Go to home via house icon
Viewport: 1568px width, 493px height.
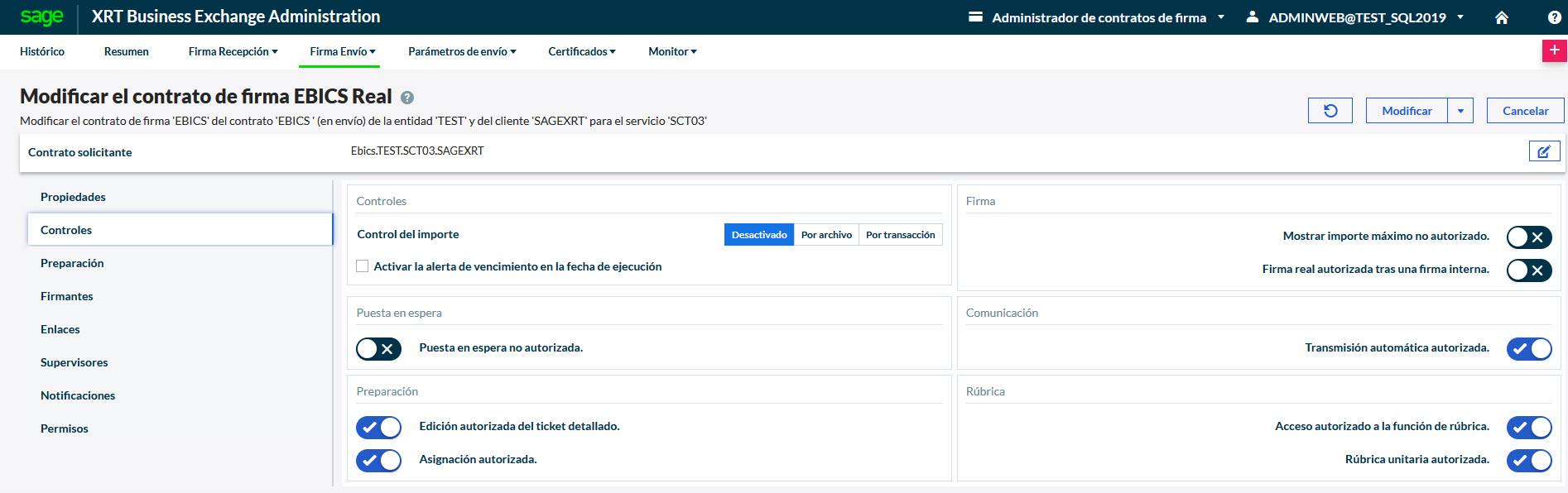point(1501,17)
